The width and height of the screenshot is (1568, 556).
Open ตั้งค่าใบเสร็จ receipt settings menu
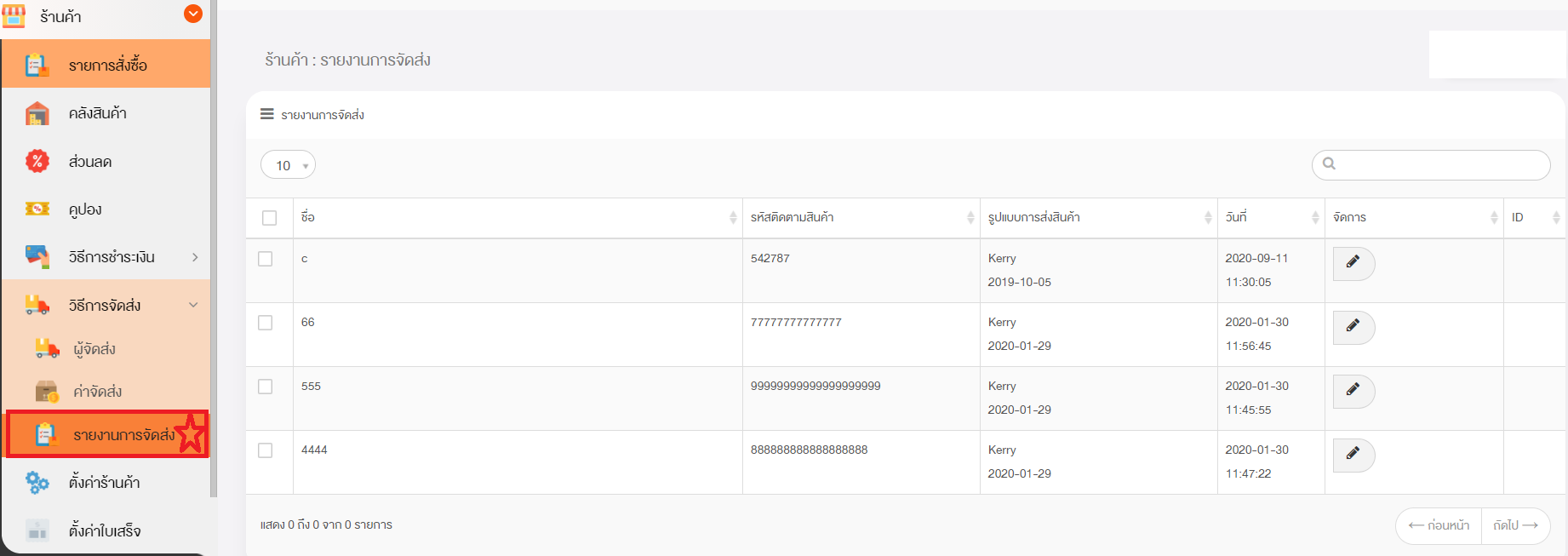pos(106,530)
